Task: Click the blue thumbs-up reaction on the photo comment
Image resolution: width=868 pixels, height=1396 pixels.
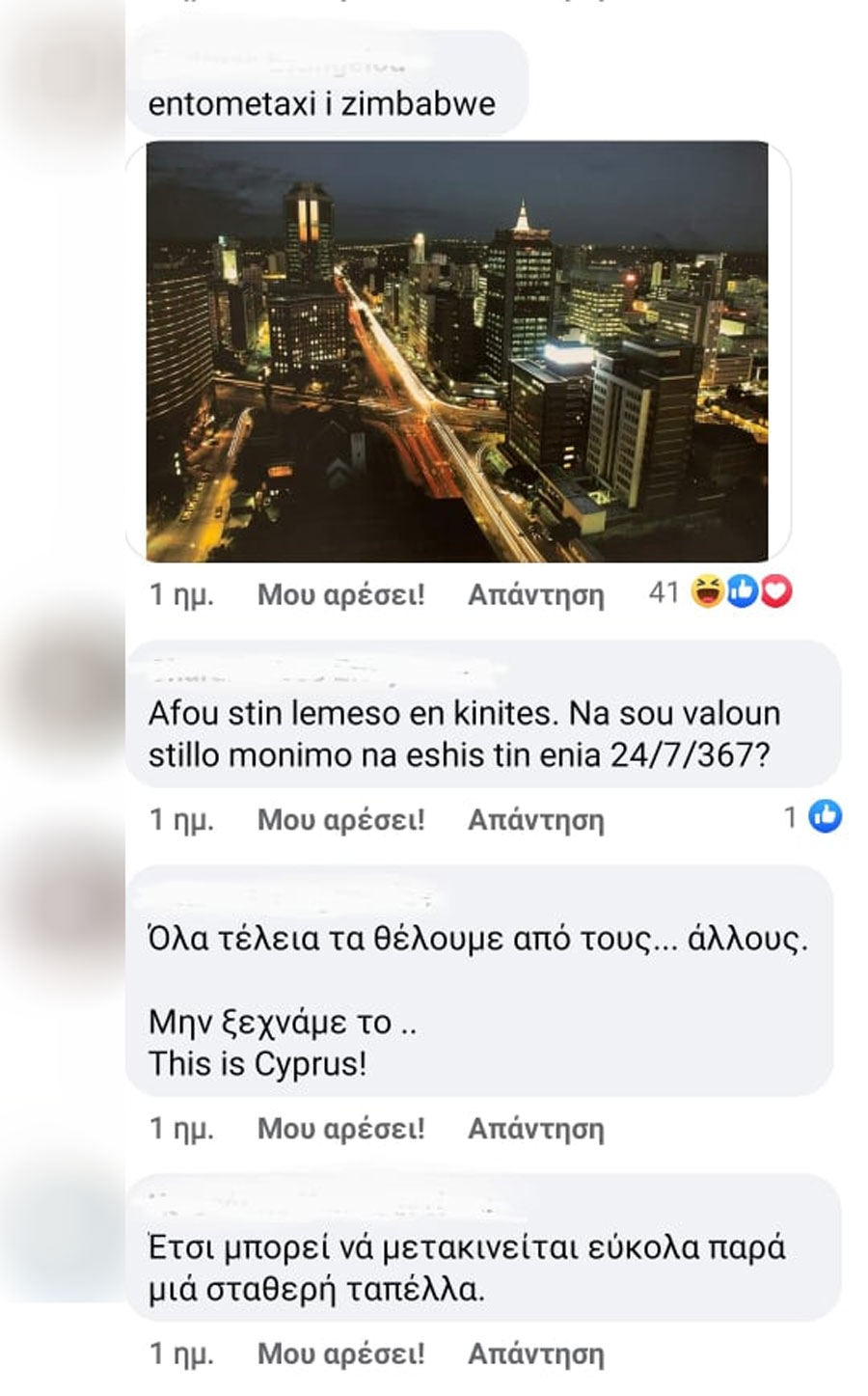Action: (742, 592)
